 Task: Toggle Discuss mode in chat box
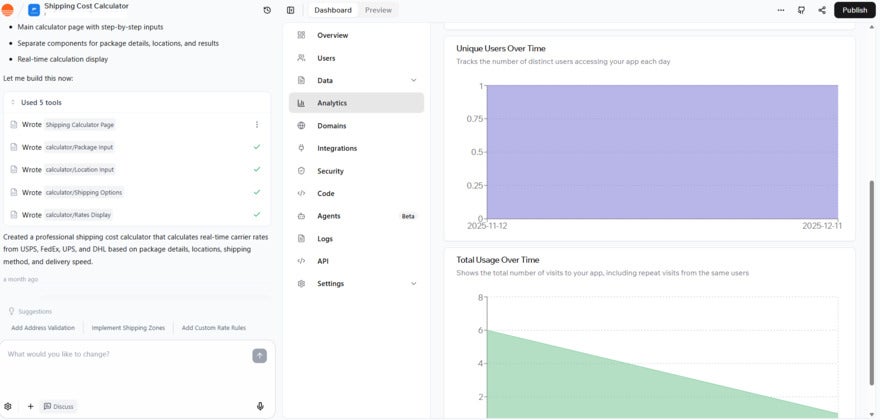59,406
